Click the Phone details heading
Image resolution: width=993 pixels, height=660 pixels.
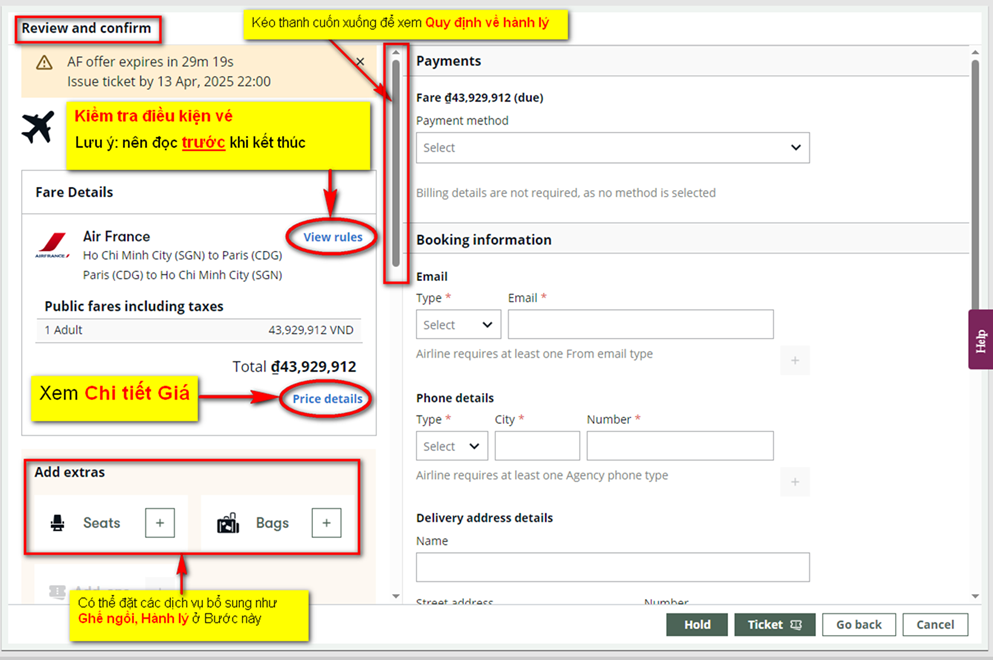(455, 398)
